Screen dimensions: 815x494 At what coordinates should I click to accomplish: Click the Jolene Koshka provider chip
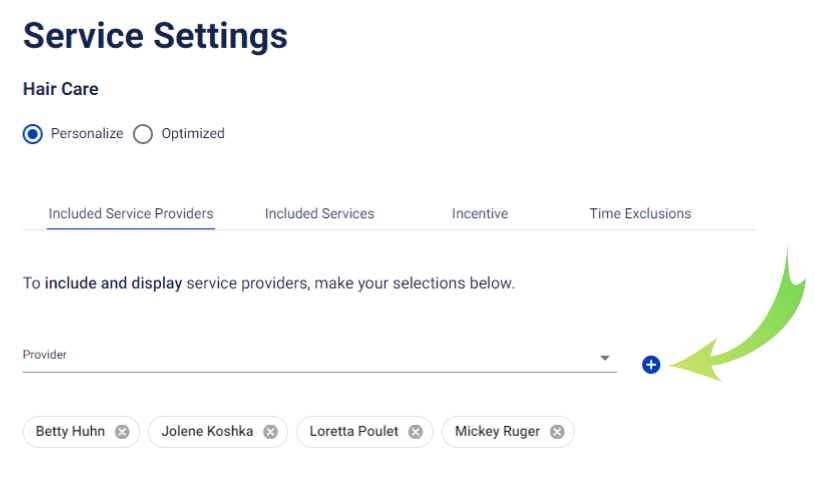(218, 432)
